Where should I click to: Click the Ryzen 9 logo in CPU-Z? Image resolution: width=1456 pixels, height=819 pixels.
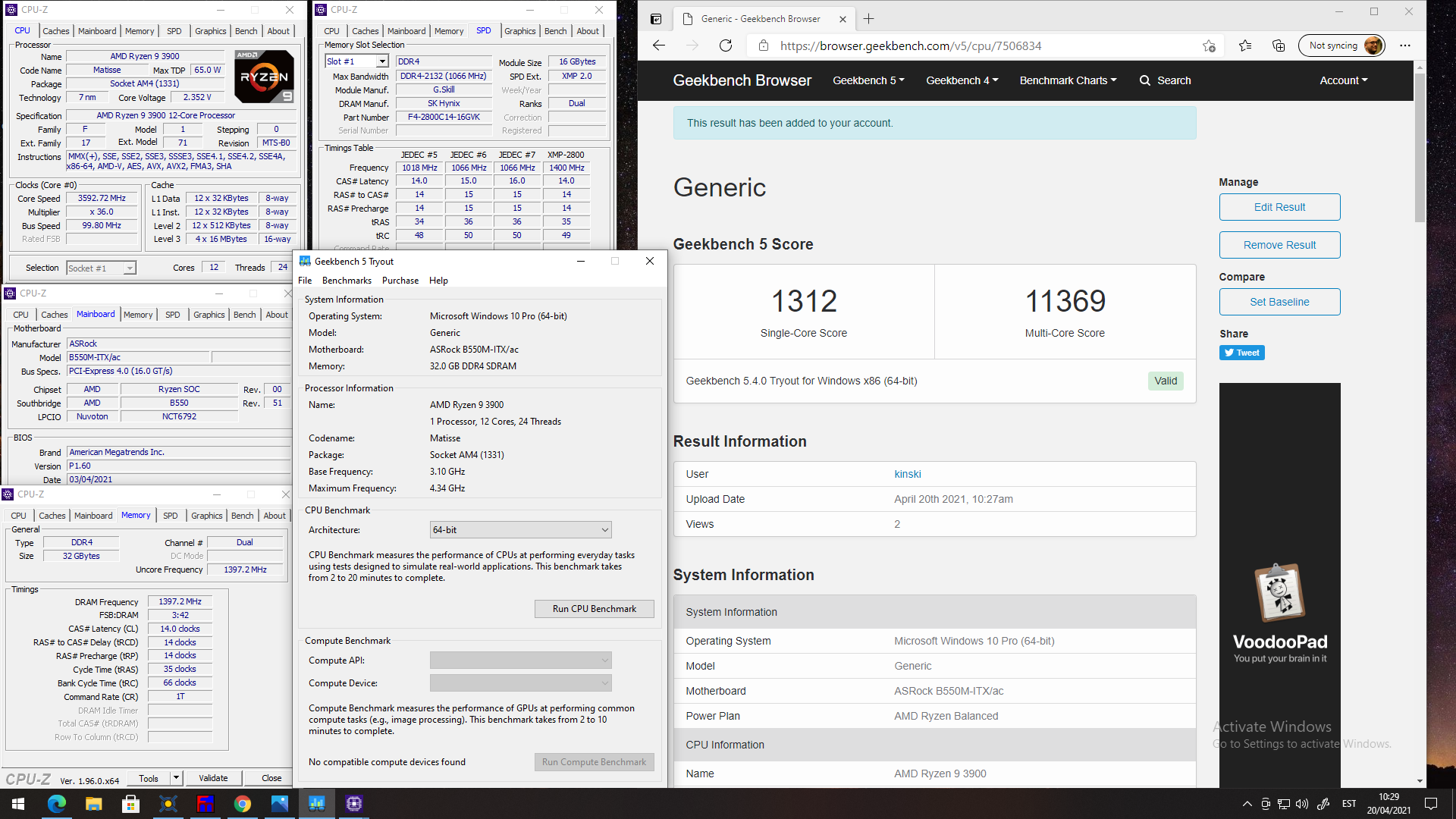pos(264,77)
